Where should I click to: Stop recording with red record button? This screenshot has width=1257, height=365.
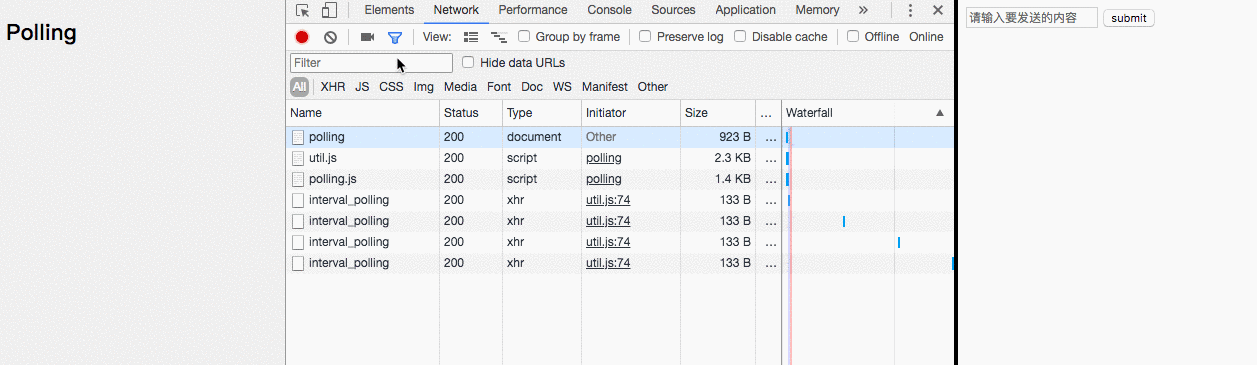pos(302,37)
